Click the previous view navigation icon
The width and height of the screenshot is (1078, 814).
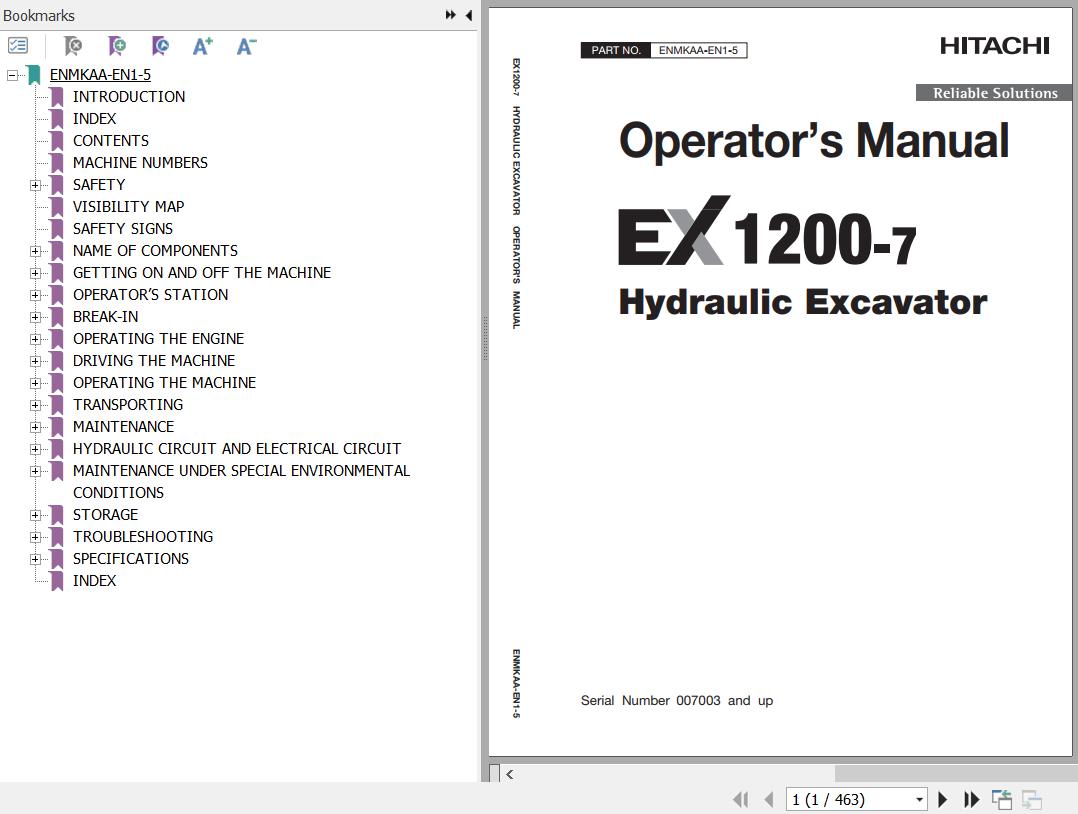pyautogui.click(x=1002, y=799)
